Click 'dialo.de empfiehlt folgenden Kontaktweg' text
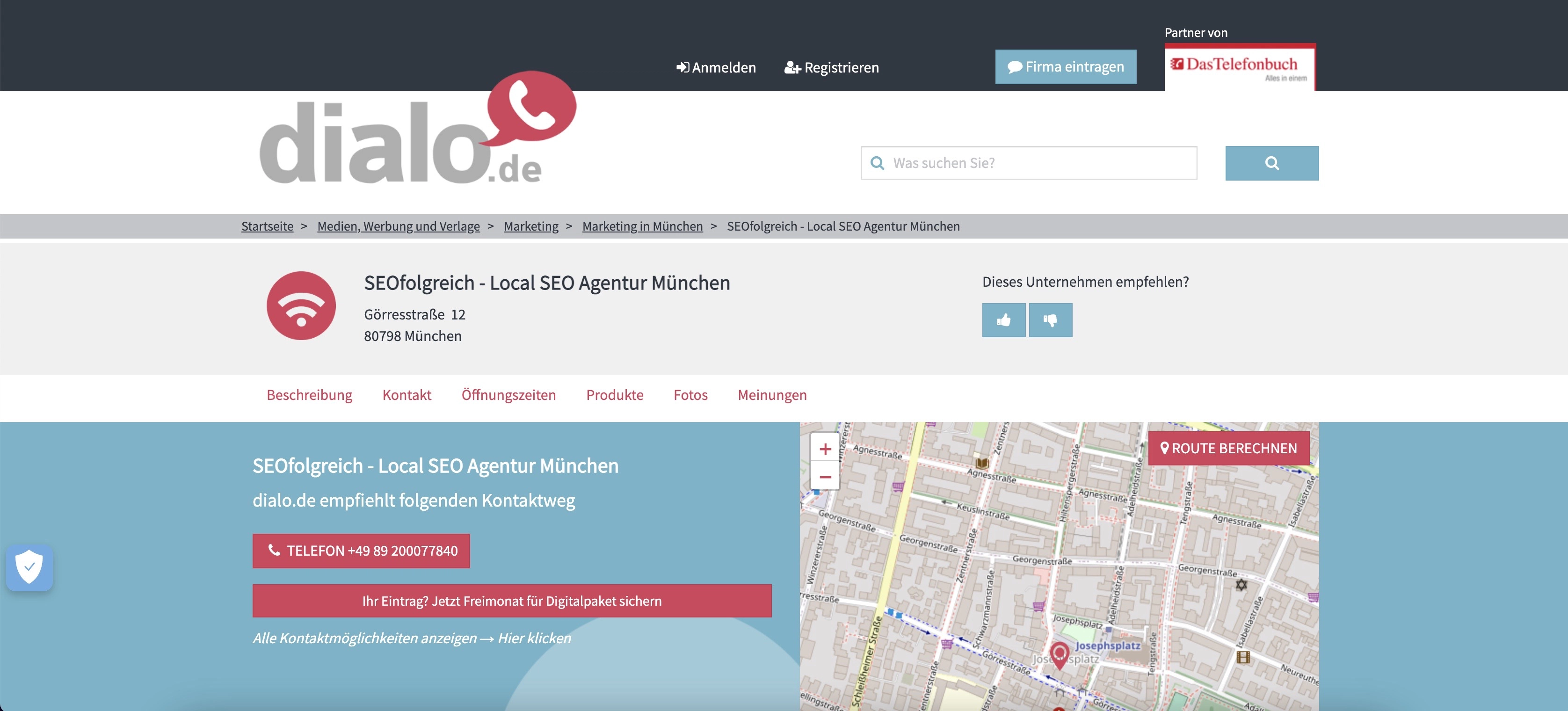 pyautogui.click(x=414, y=501)
